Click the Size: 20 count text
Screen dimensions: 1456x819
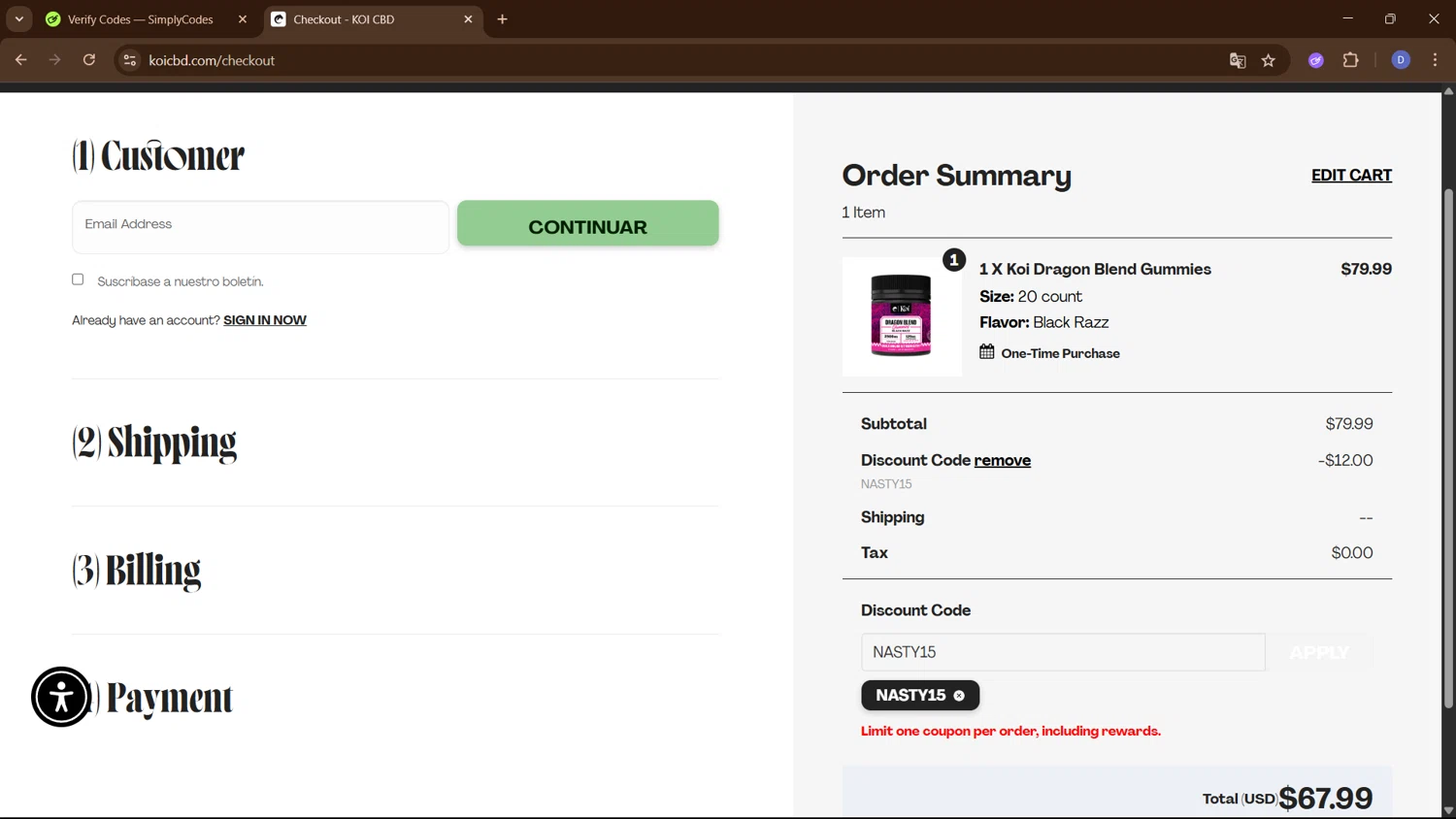coord(1031,296)
